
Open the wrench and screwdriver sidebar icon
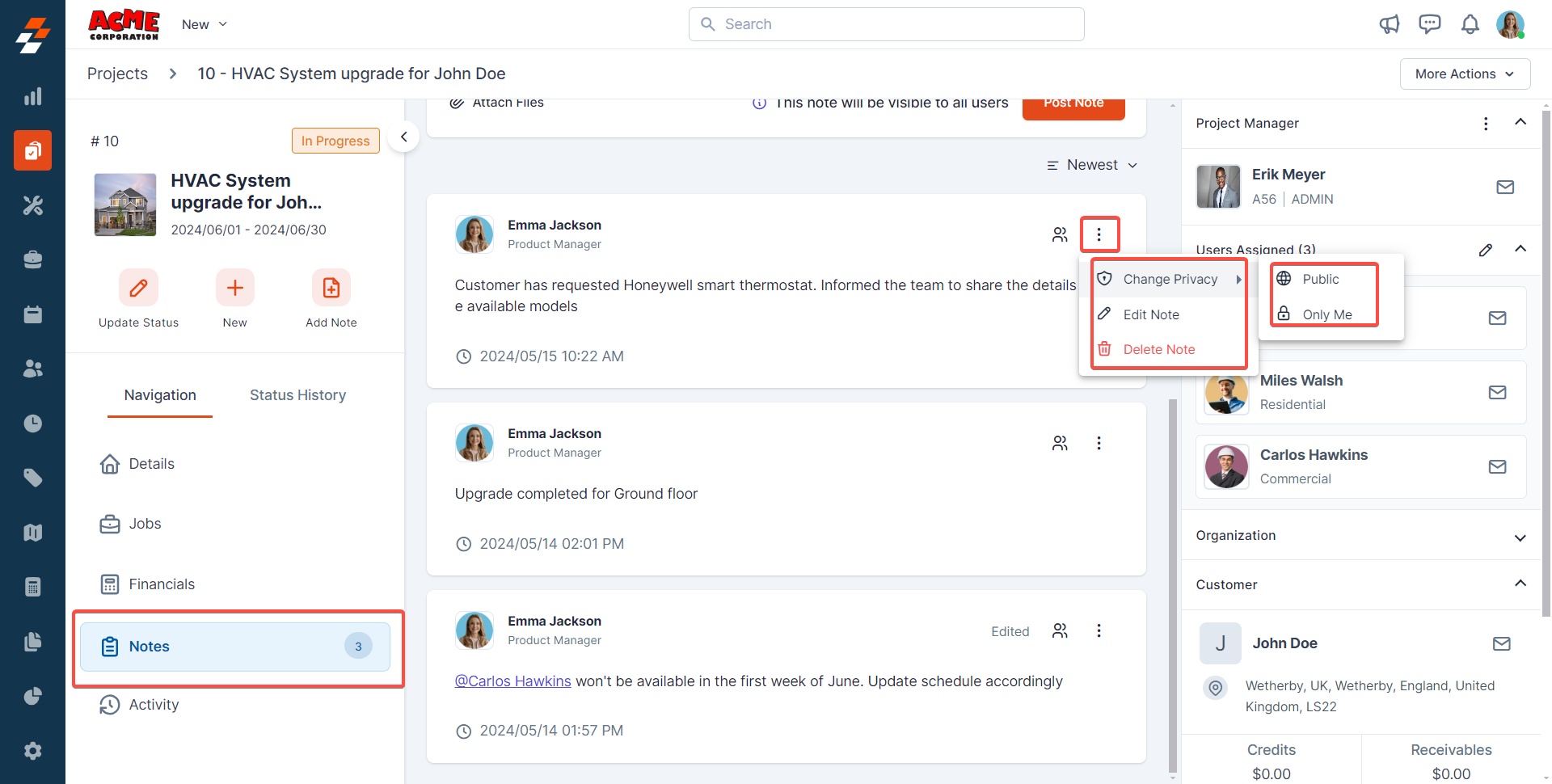pyautogui.click(x=32, y=205)
